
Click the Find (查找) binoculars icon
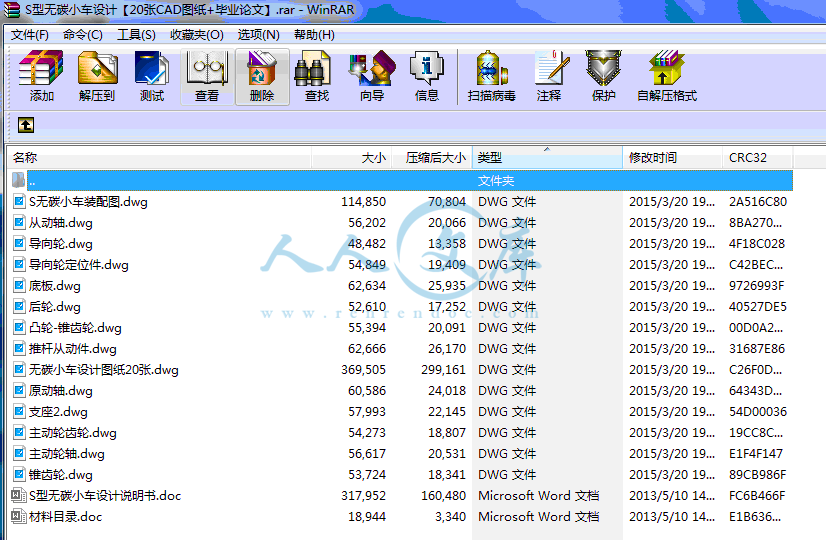pyautogui.click(x=312, y=68)
